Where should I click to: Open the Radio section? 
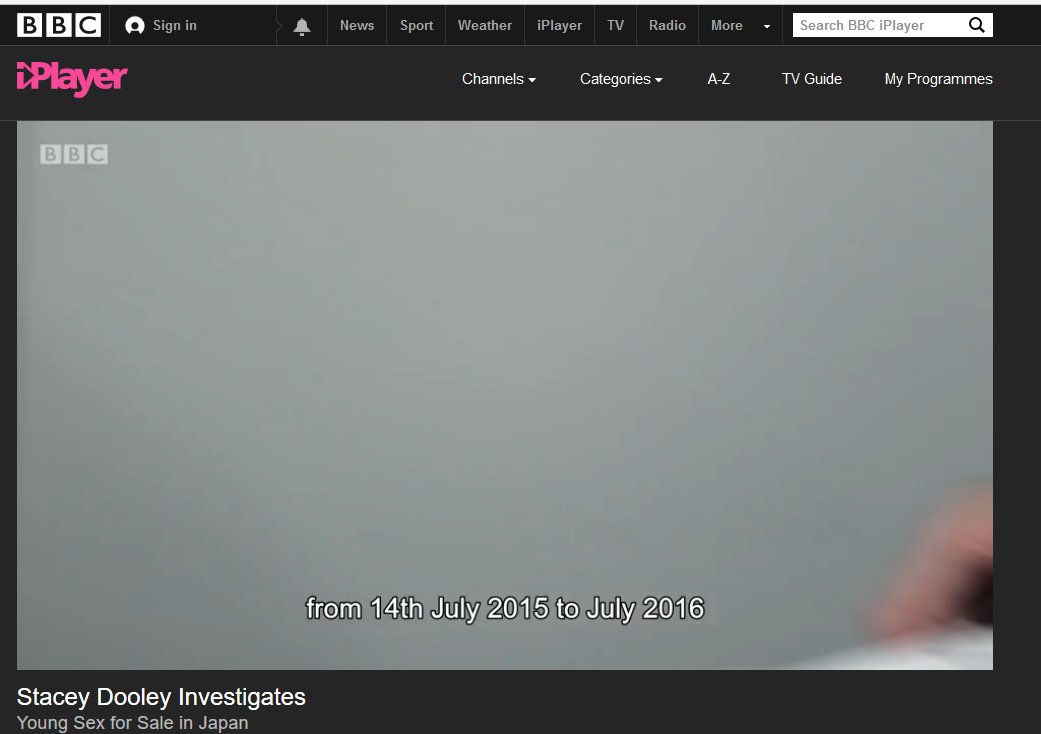667,25
